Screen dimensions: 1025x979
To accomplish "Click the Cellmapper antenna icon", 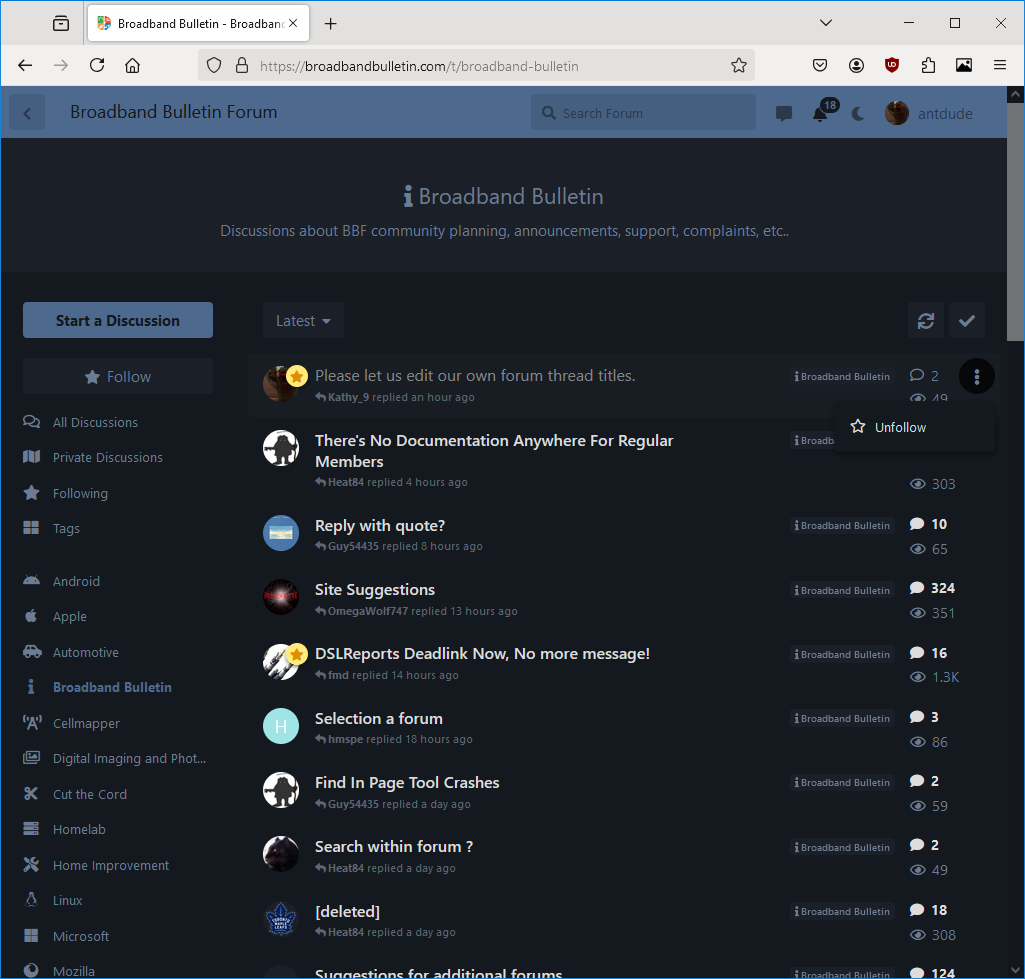I will click(x=31, y=723).
